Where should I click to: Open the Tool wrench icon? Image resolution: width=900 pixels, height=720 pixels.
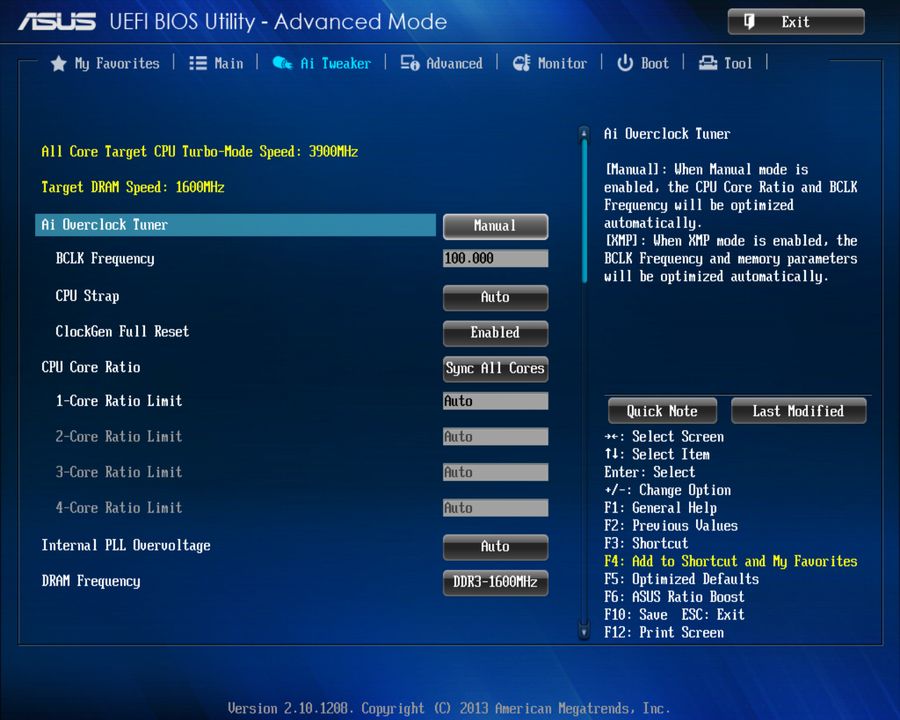click(706, 62)
